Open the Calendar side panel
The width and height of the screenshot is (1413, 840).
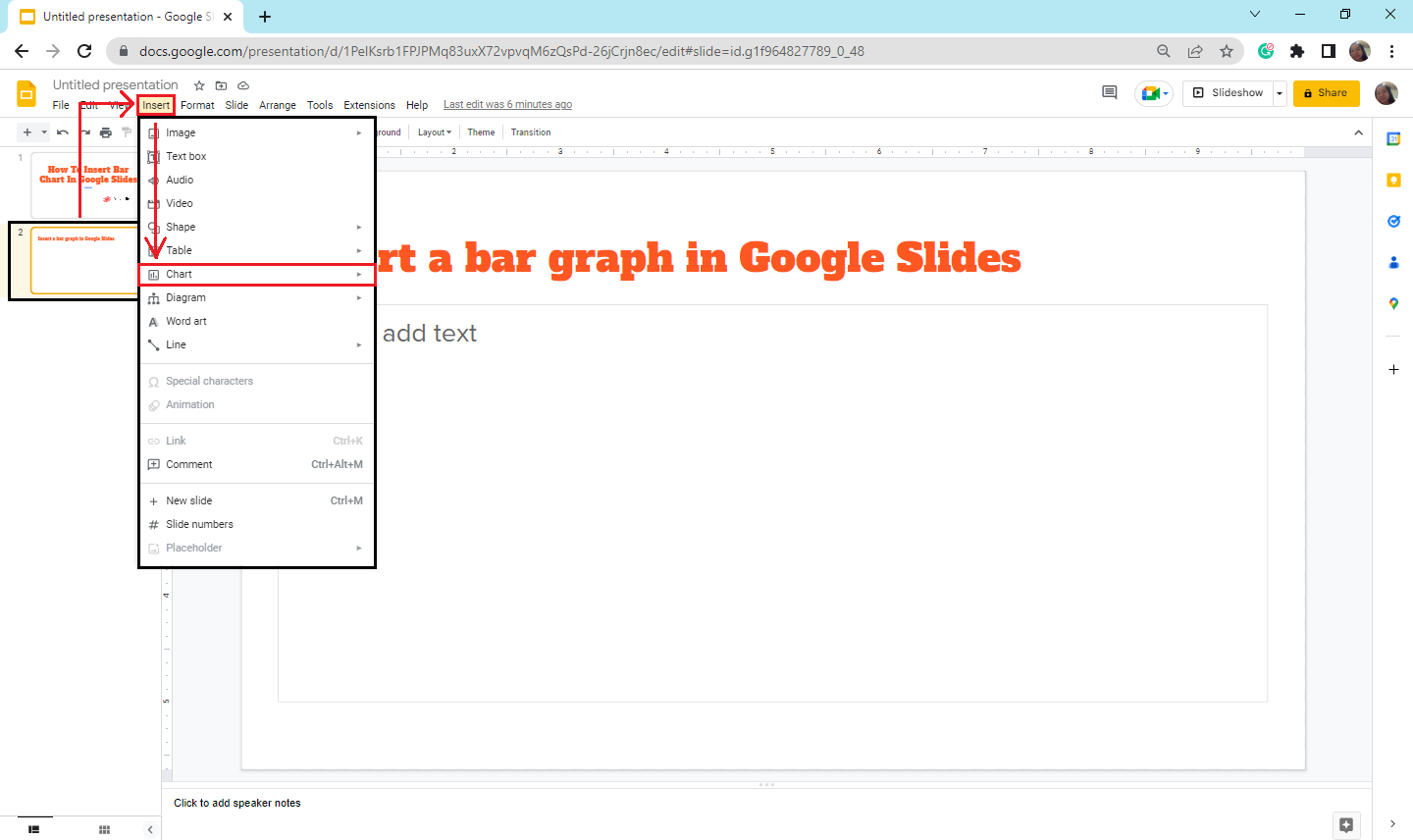click(x=1393, y=139)
